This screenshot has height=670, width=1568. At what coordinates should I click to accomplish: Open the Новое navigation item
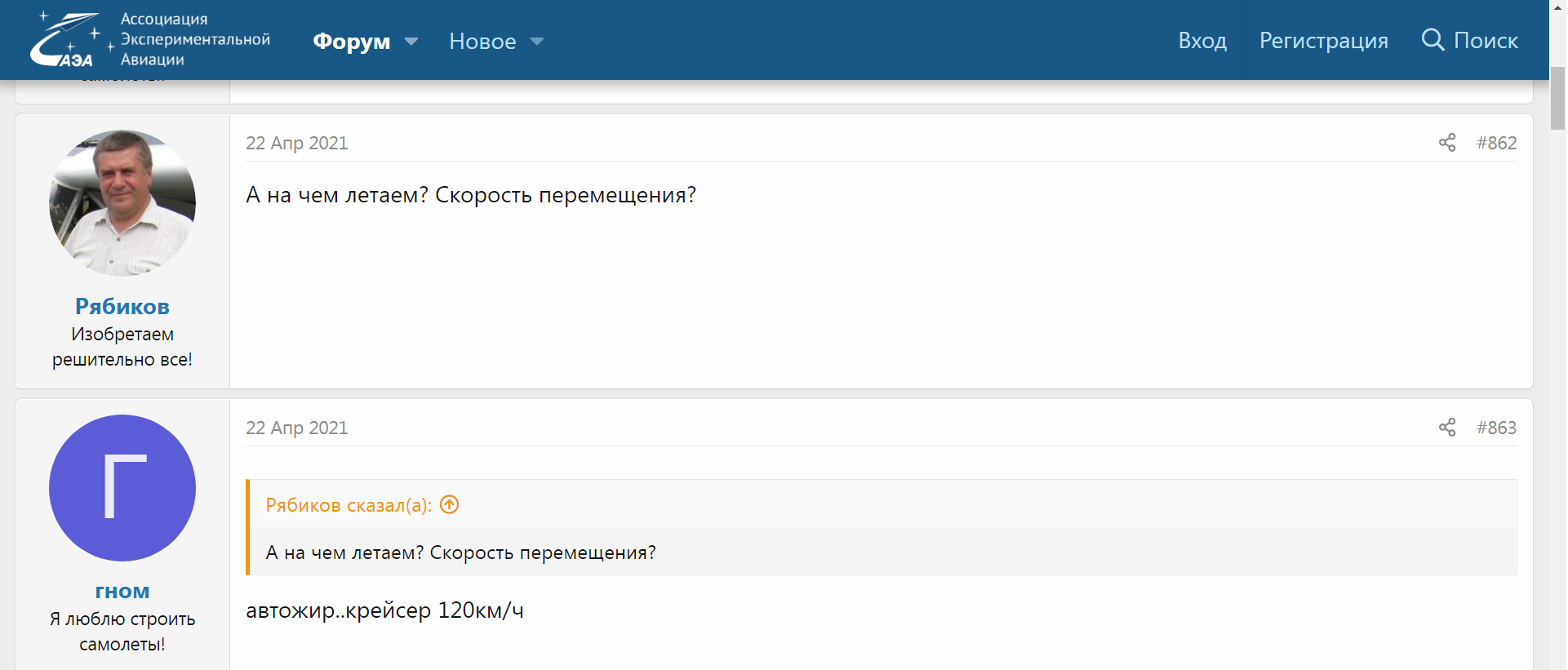tap(482, 41)
